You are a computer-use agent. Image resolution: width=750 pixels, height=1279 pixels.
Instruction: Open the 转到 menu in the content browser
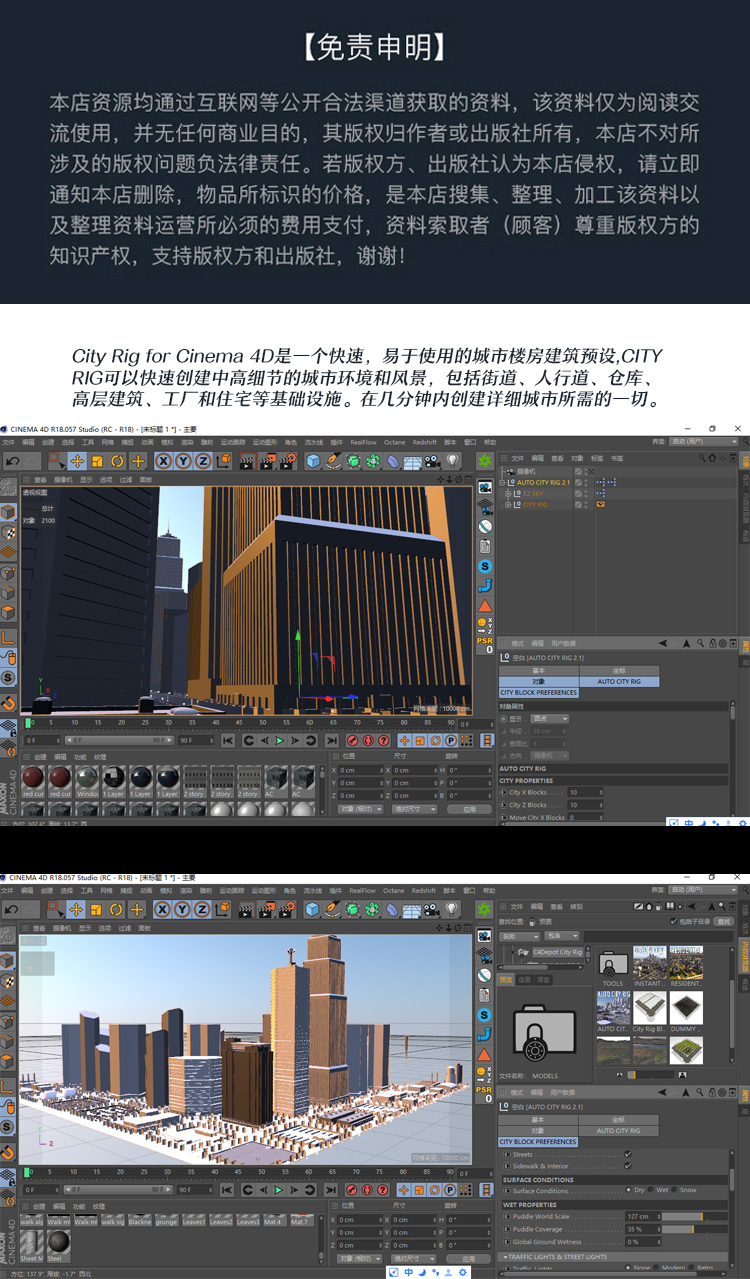(576, 906)
